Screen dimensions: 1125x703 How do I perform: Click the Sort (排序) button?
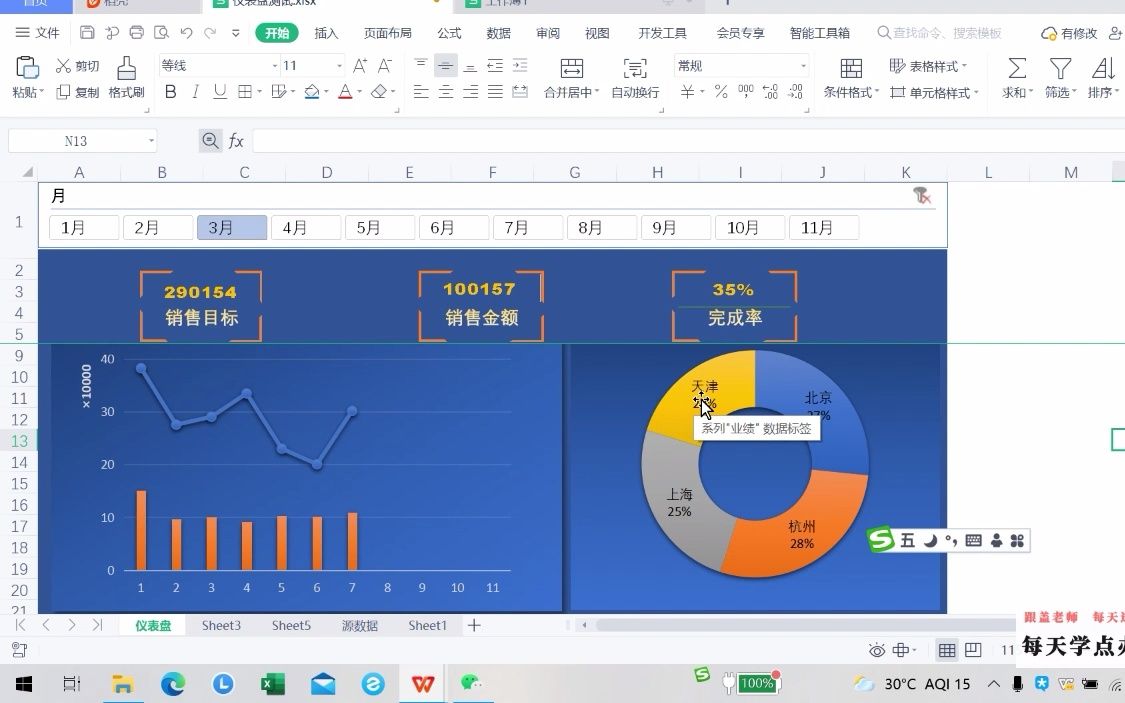pos(1103,77)
